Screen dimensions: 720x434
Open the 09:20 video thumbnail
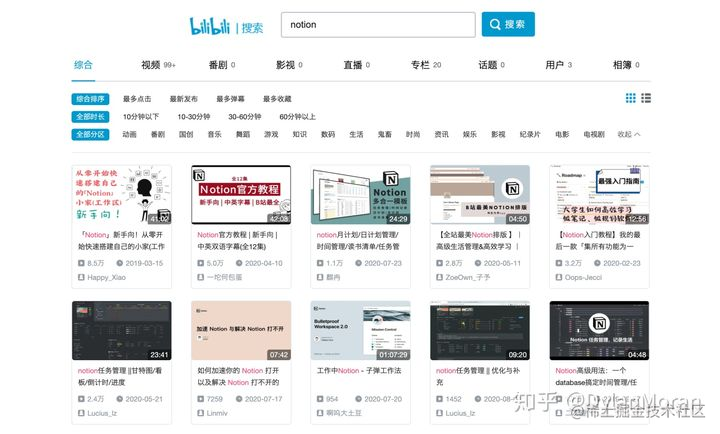click(x=480, y=331)
